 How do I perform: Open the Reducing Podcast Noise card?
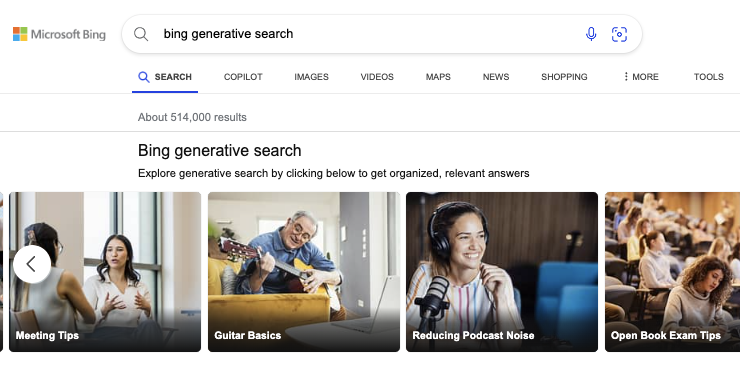point(502,271)
